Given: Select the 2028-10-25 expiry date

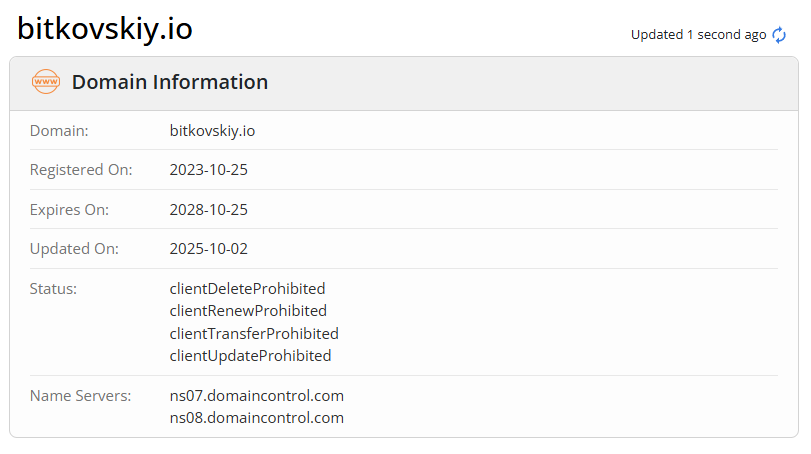Looking at the screenshot, I should pyautogui.click(x=209, y=210).
